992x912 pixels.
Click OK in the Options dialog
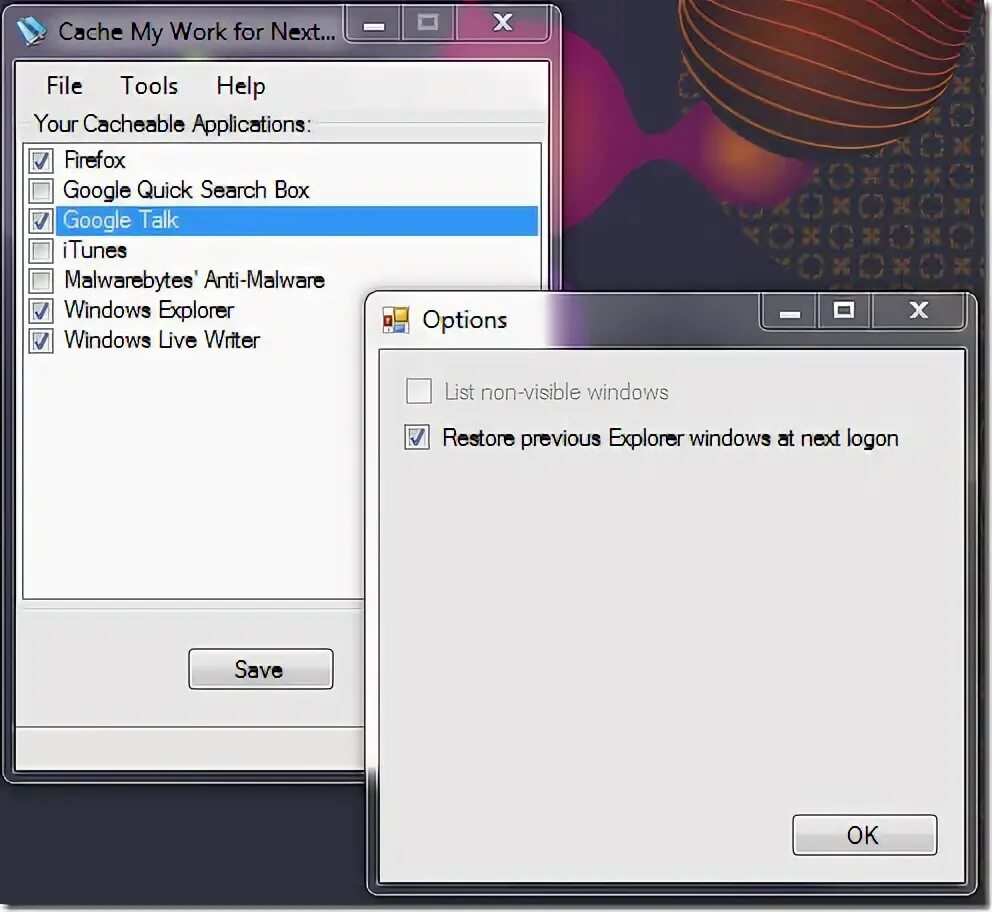click(864, 835)
